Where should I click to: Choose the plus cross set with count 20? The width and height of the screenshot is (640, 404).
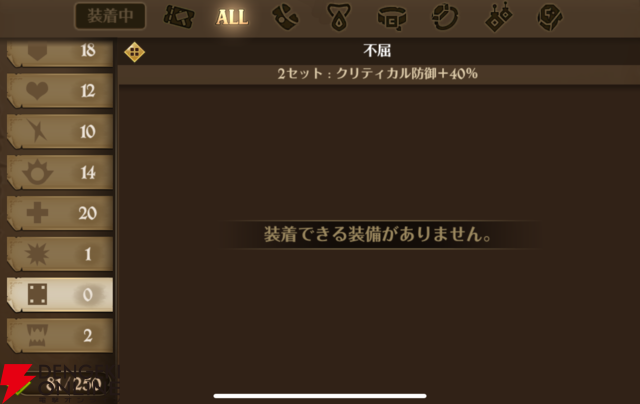pyautogui.click(x=60, y=213)
